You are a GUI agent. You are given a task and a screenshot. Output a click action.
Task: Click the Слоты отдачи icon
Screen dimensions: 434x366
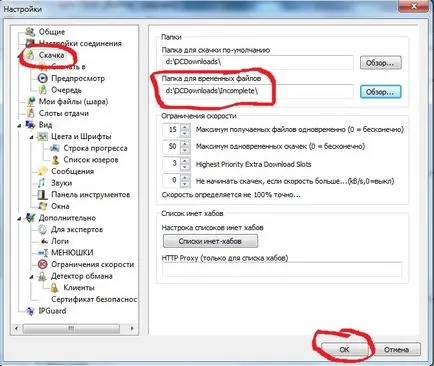tap(30, 113)
